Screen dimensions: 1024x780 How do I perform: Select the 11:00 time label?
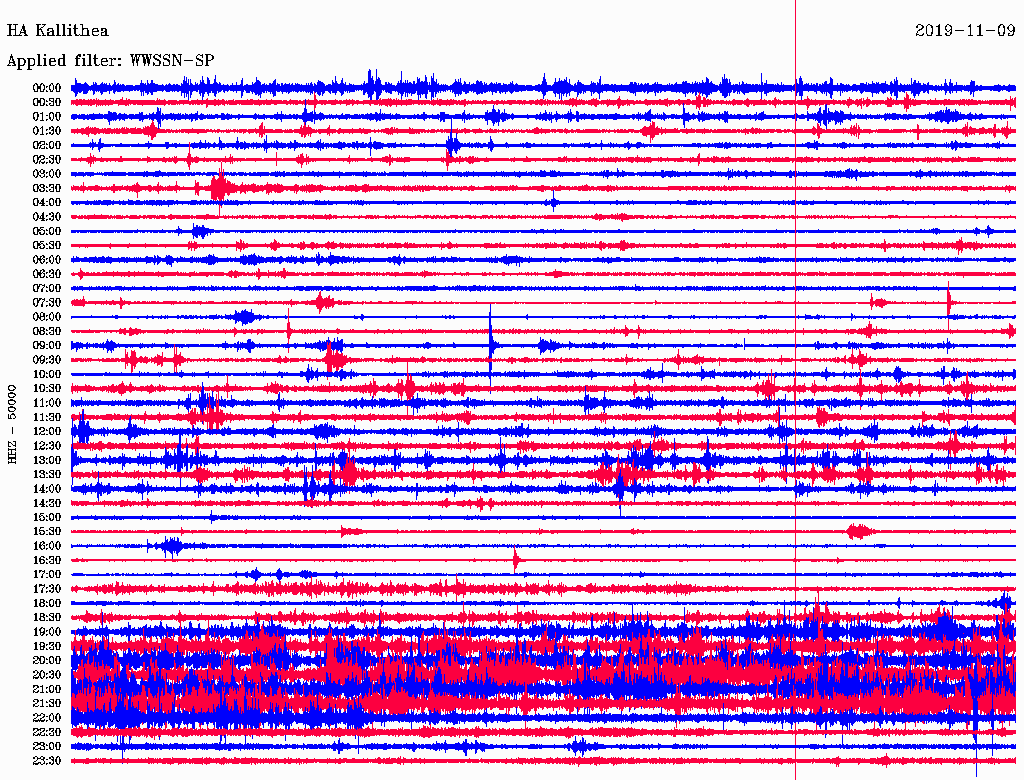click(47, 403)
